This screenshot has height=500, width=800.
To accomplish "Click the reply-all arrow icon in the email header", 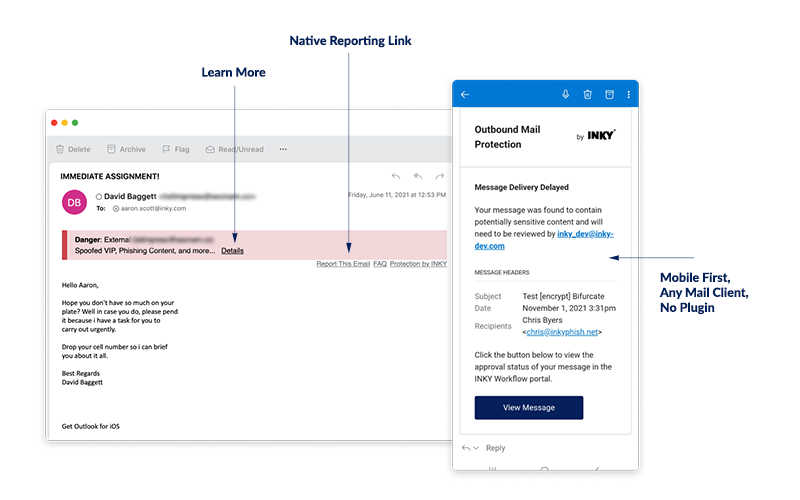I will tap(418, 176).
